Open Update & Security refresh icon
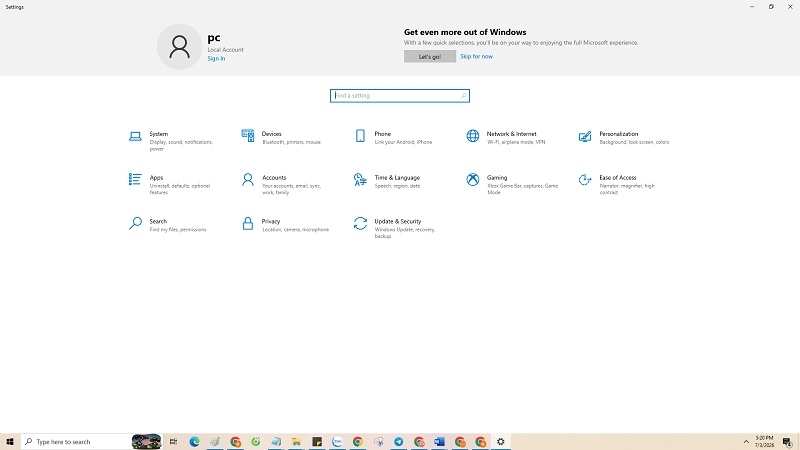This screenshot has width=800, height=450. pyautogui.click(x=360, y=223)
